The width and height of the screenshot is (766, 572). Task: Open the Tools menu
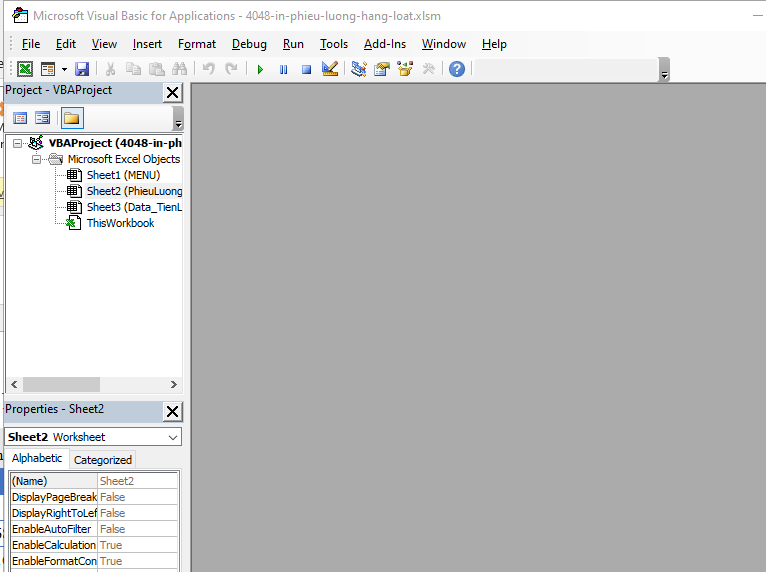point(334,44)
